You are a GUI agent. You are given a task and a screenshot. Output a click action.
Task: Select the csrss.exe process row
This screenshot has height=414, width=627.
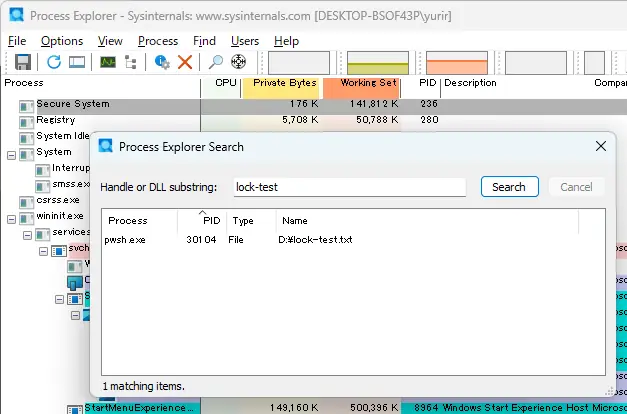tap(58, 200)
